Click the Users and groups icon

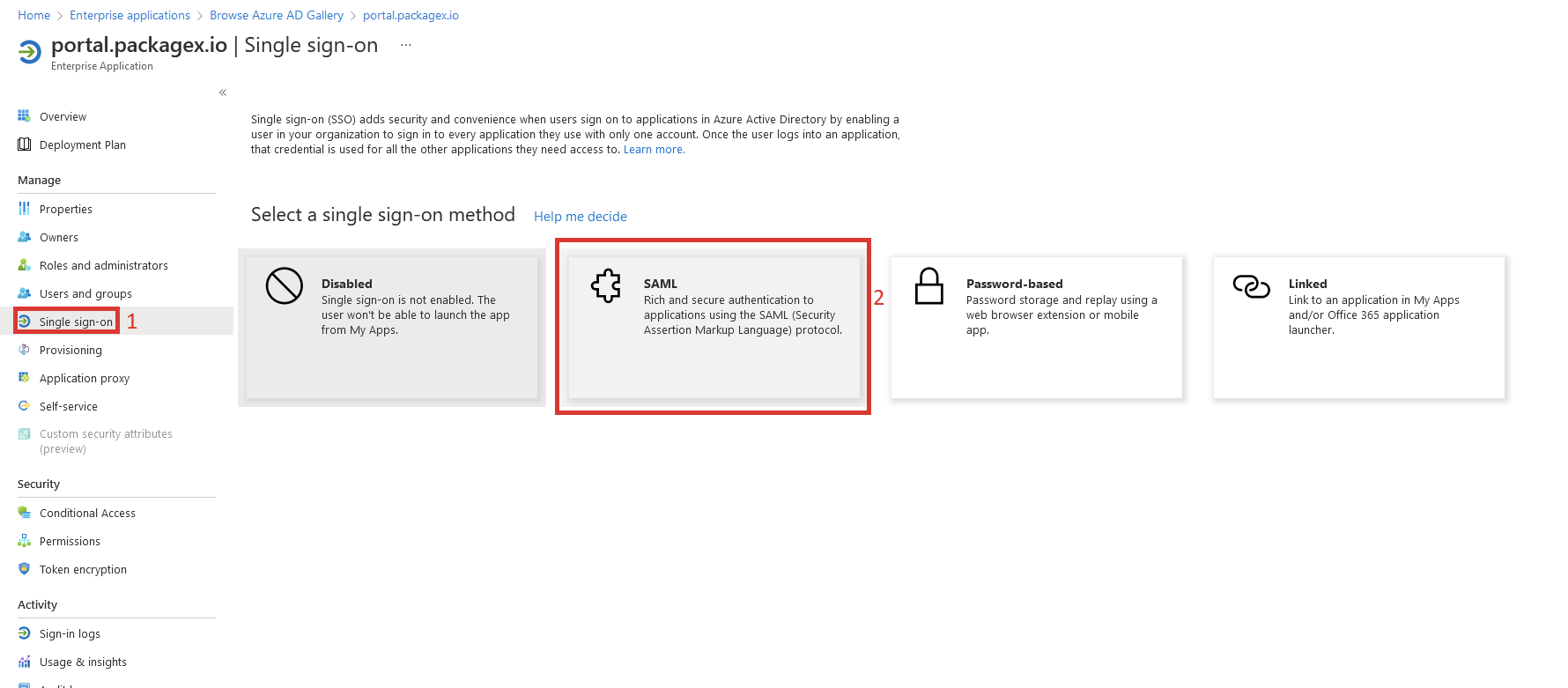click(24, 293)
